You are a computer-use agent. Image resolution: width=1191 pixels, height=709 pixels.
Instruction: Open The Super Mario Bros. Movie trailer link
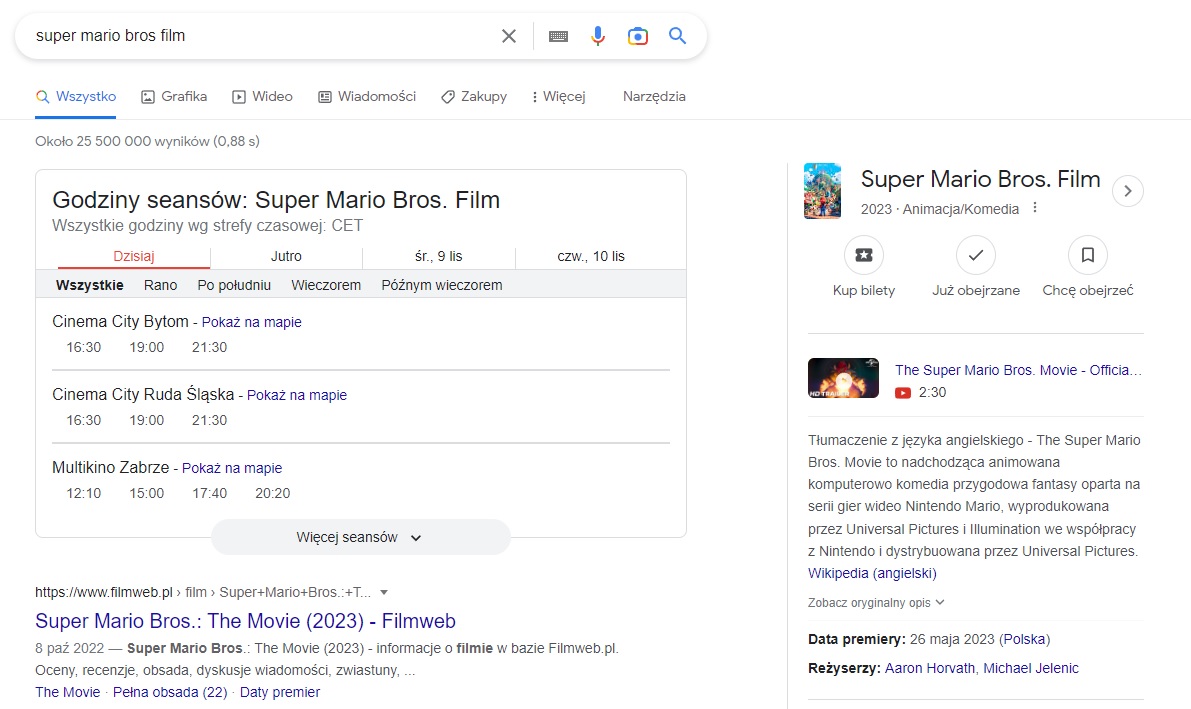coord(1018,370)
